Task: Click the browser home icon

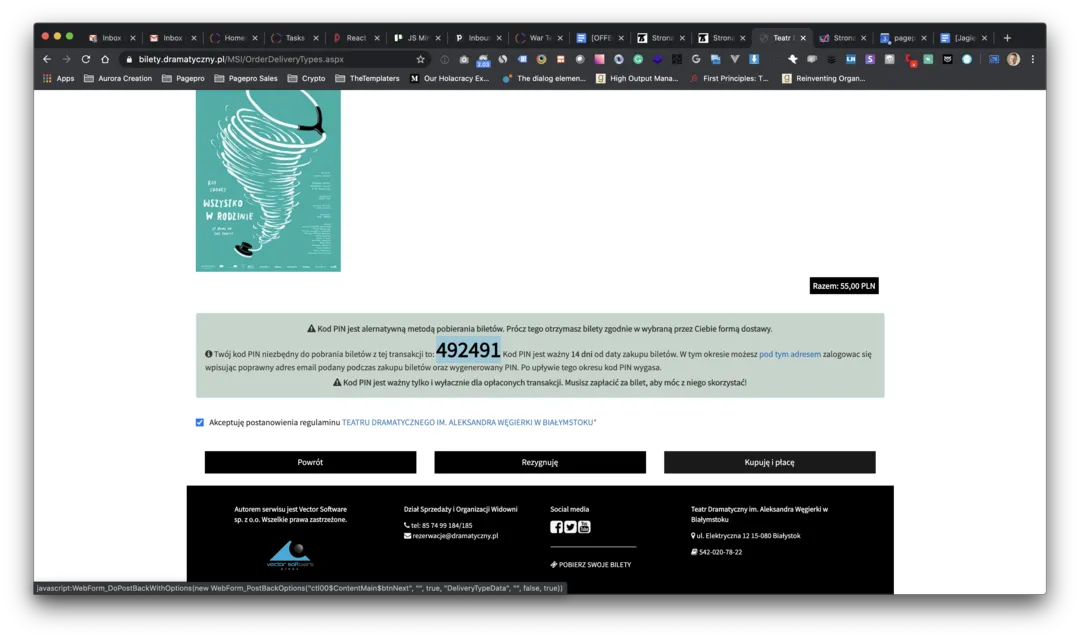Action: [105, 59]
